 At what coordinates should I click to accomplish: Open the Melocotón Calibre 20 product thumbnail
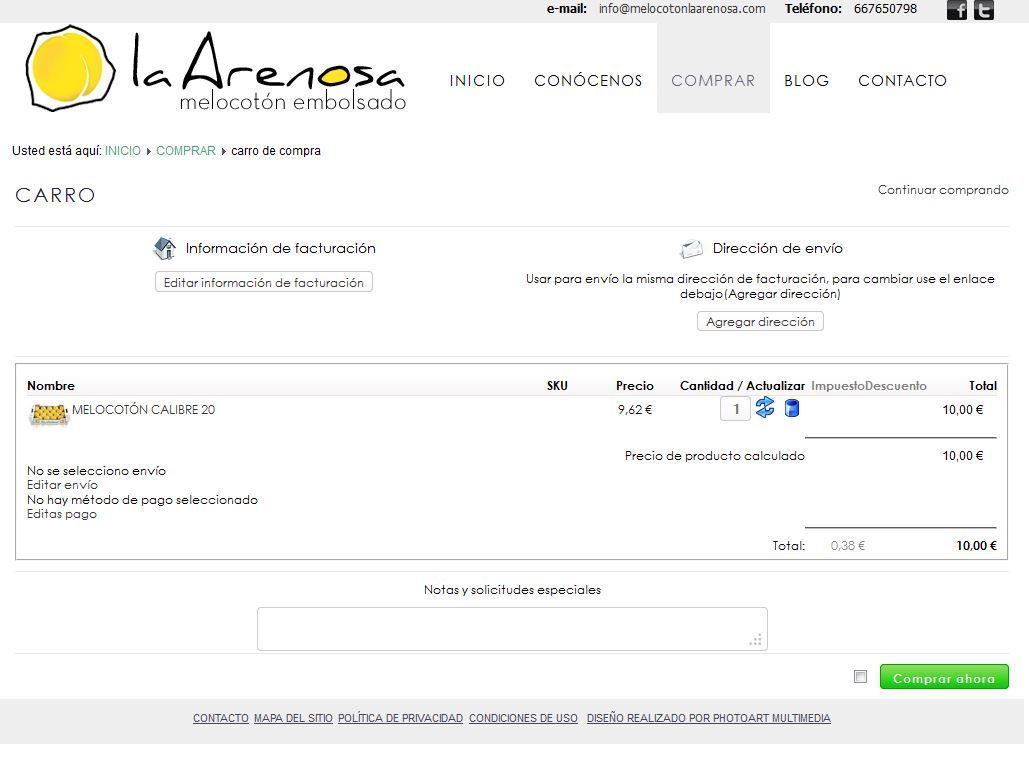tap(49, 414)
